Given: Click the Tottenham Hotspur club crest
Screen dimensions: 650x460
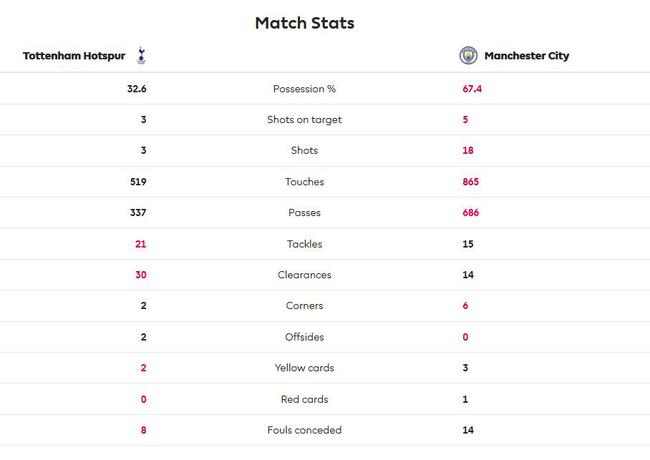Looking at the screenshot, I should pyautogui.click(x=141, y=56).
